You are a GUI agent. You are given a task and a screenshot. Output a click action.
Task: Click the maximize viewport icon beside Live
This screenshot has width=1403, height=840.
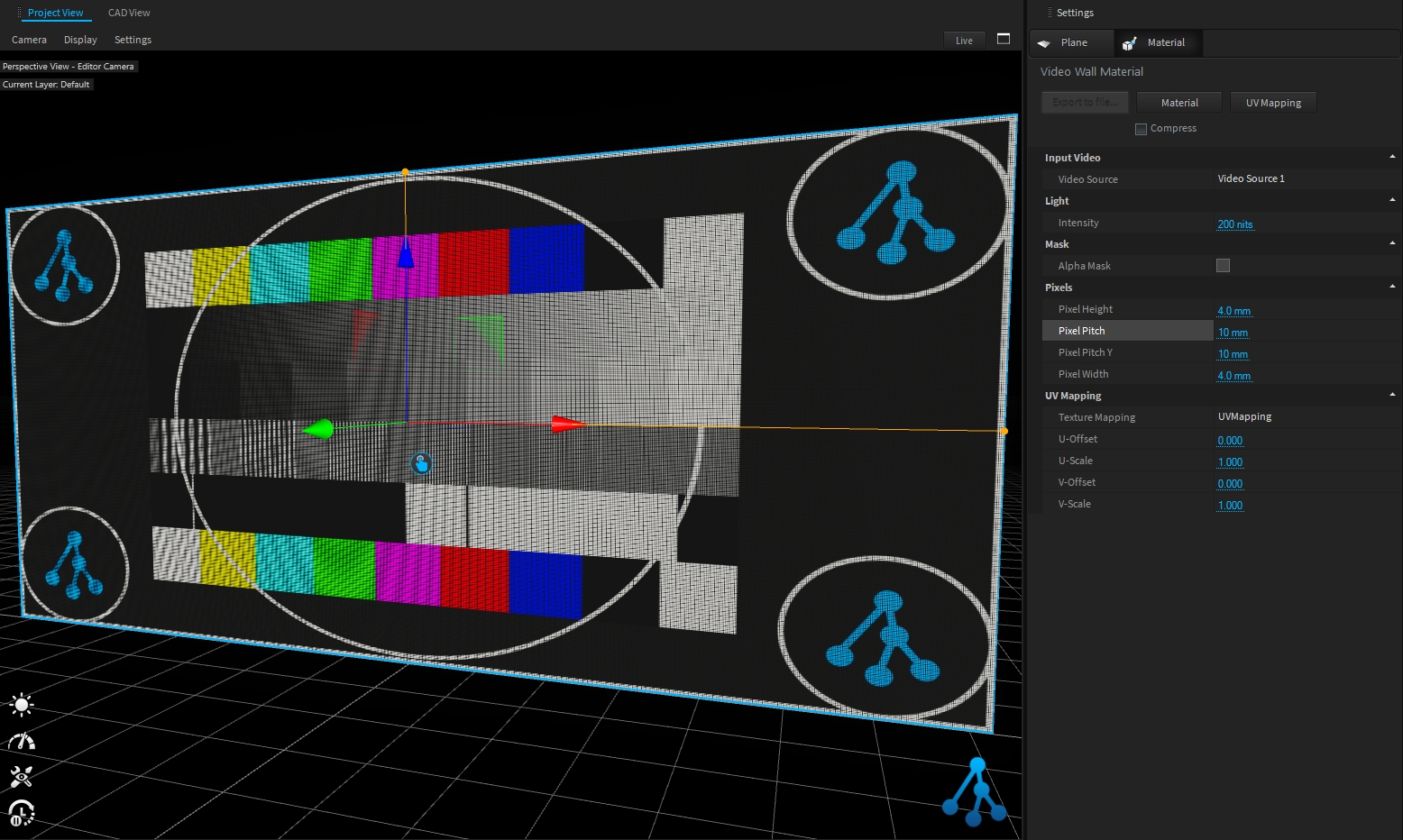1004,39
